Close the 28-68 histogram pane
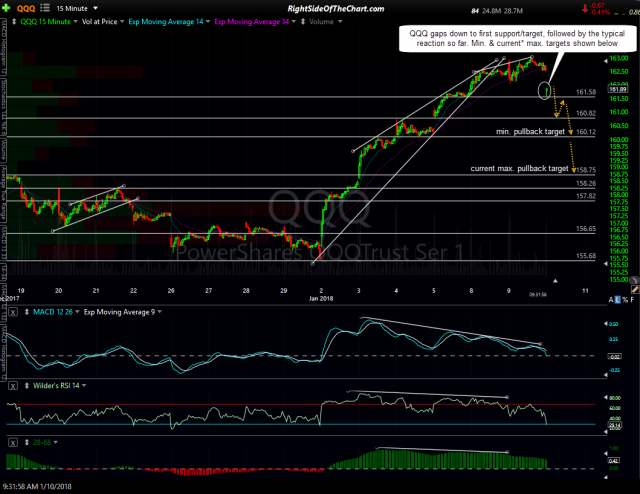Viewport: 640px width, 494px height. 13,443
